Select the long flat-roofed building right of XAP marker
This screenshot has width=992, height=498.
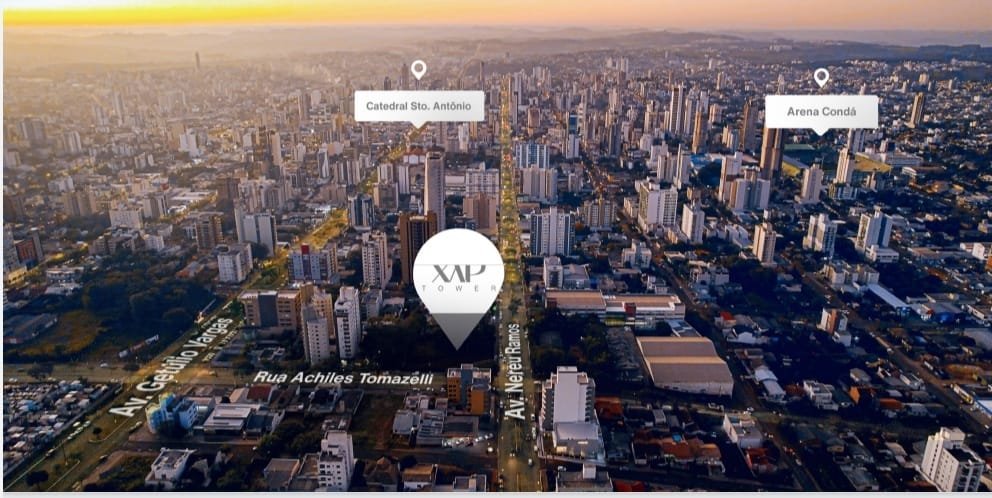615,306
